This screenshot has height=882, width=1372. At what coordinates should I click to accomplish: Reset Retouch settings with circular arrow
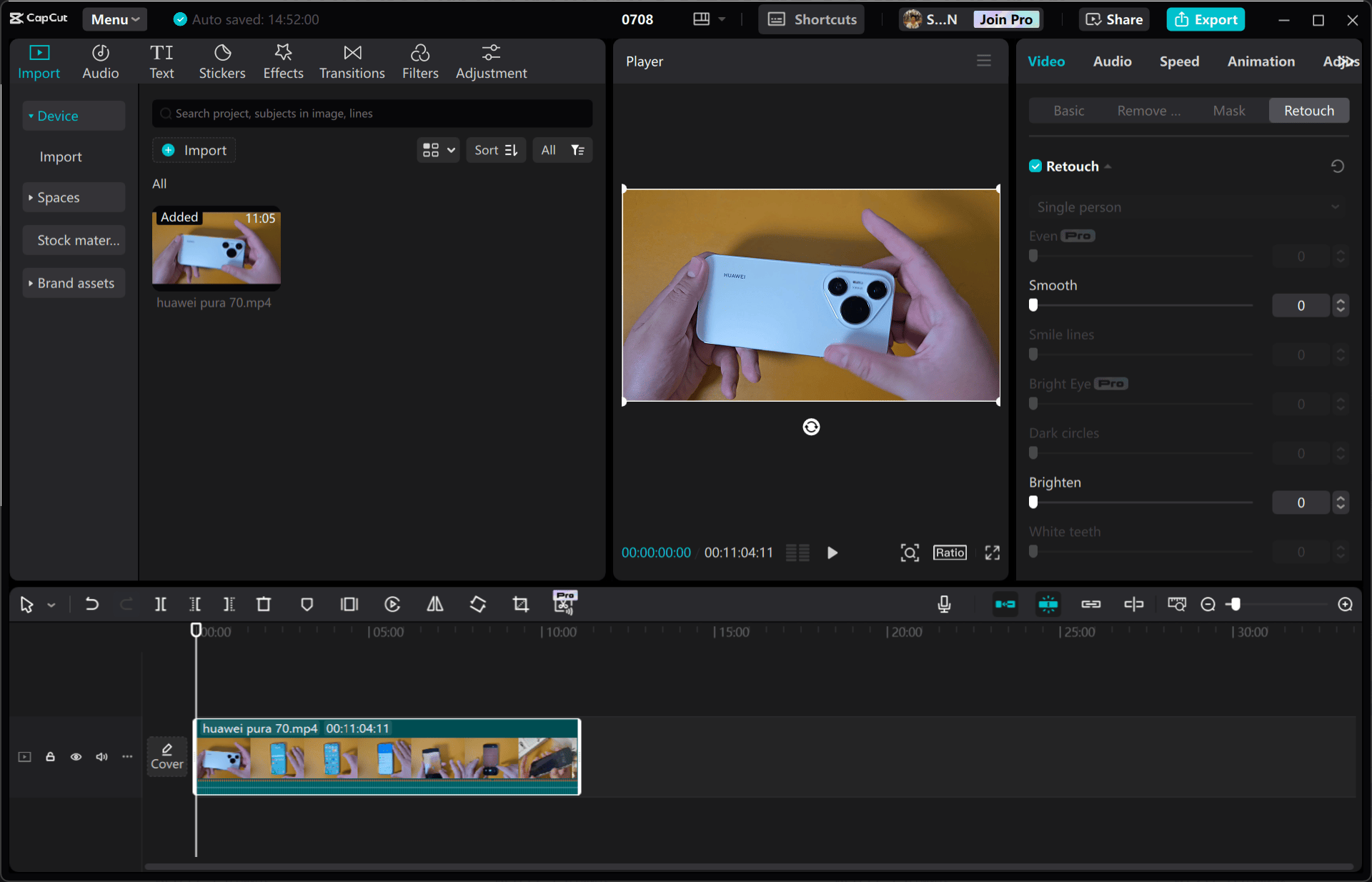1338,167
